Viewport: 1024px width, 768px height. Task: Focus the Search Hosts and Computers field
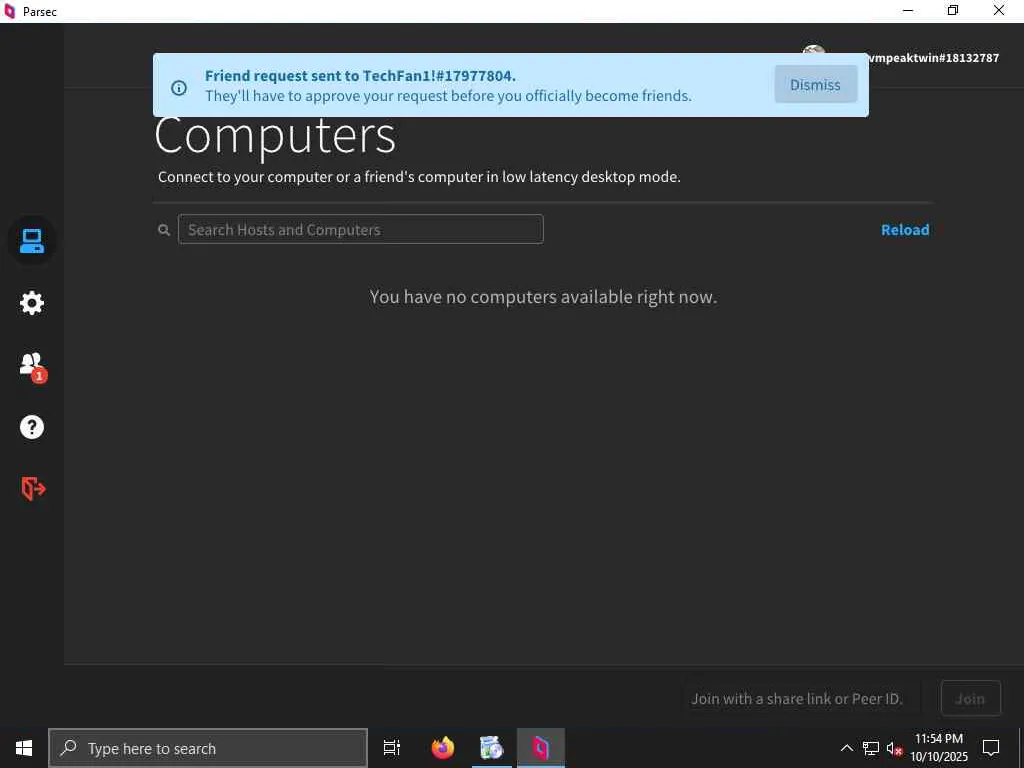pos(360,229)
